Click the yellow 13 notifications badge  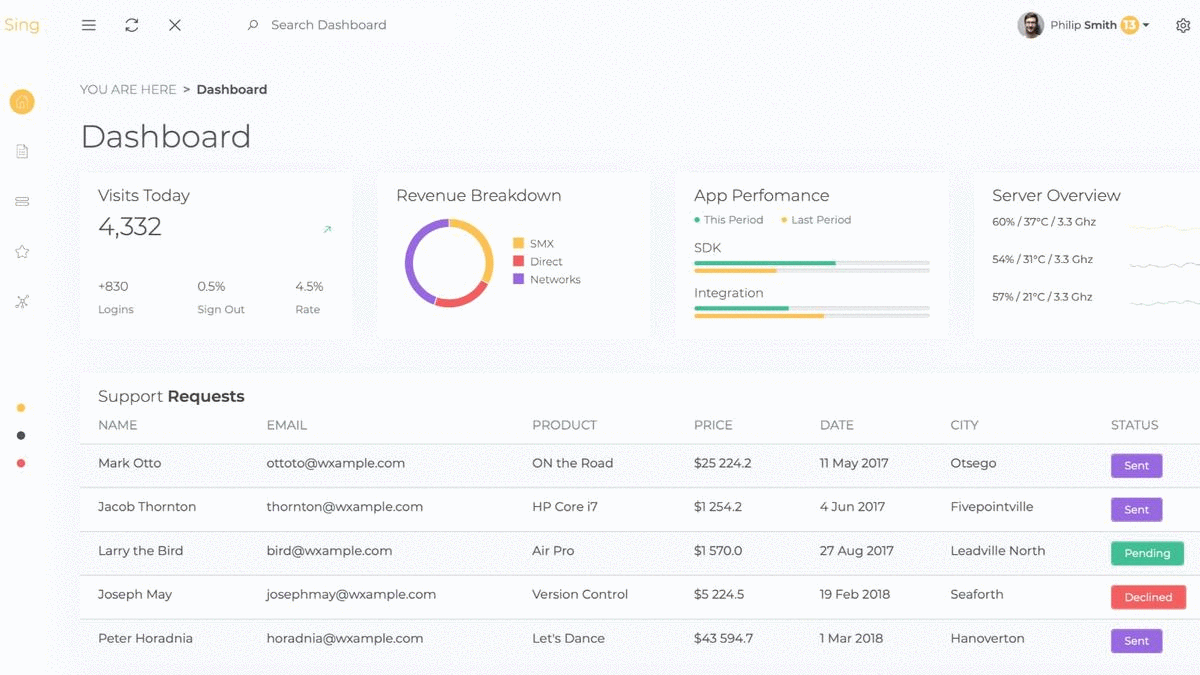point(1128,25)
